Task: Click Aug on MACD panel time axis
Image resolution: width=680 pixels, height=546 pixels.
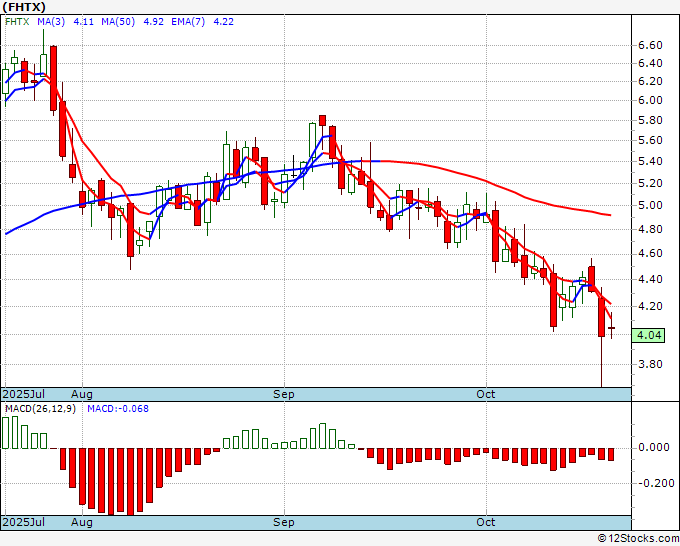Action: coord(82,522)
